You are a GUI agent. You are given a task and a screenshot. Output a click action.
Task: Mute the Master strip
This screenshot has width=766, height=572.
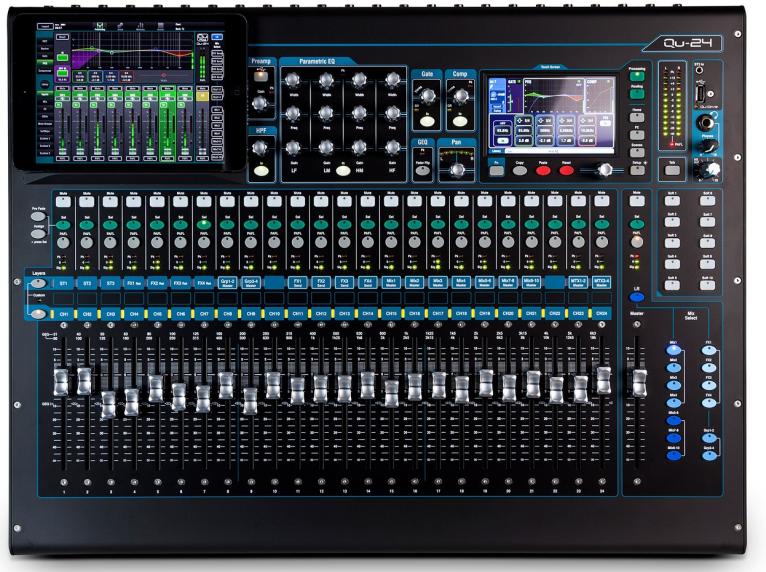[x=637, y=201]
